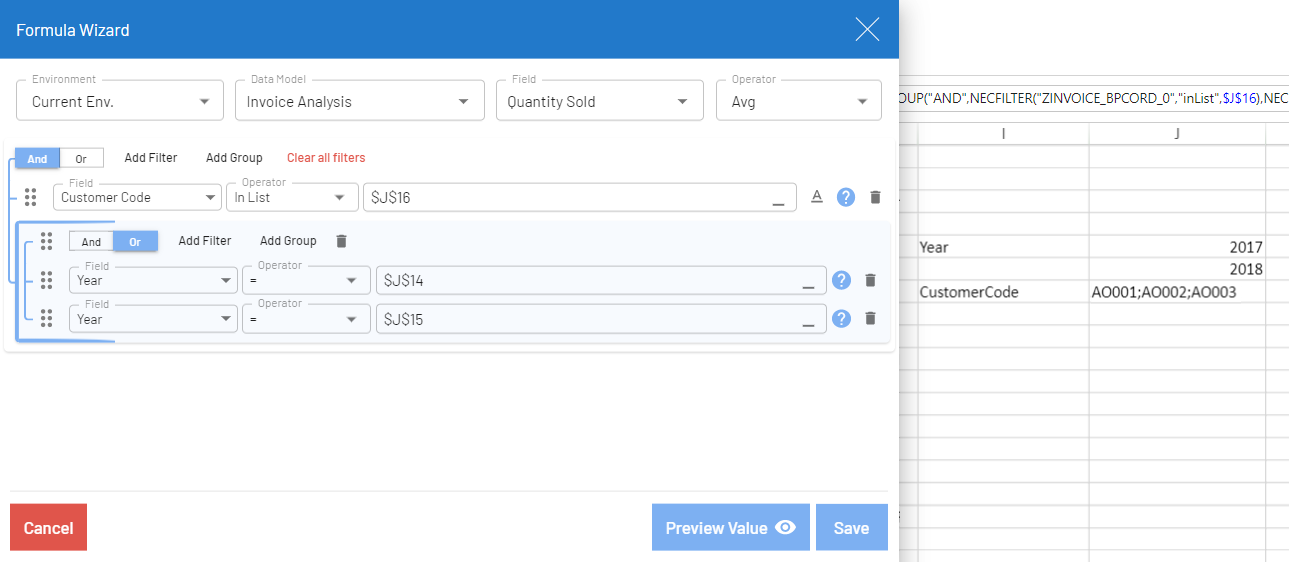Click the $J$16 value input field

[570, 198]
